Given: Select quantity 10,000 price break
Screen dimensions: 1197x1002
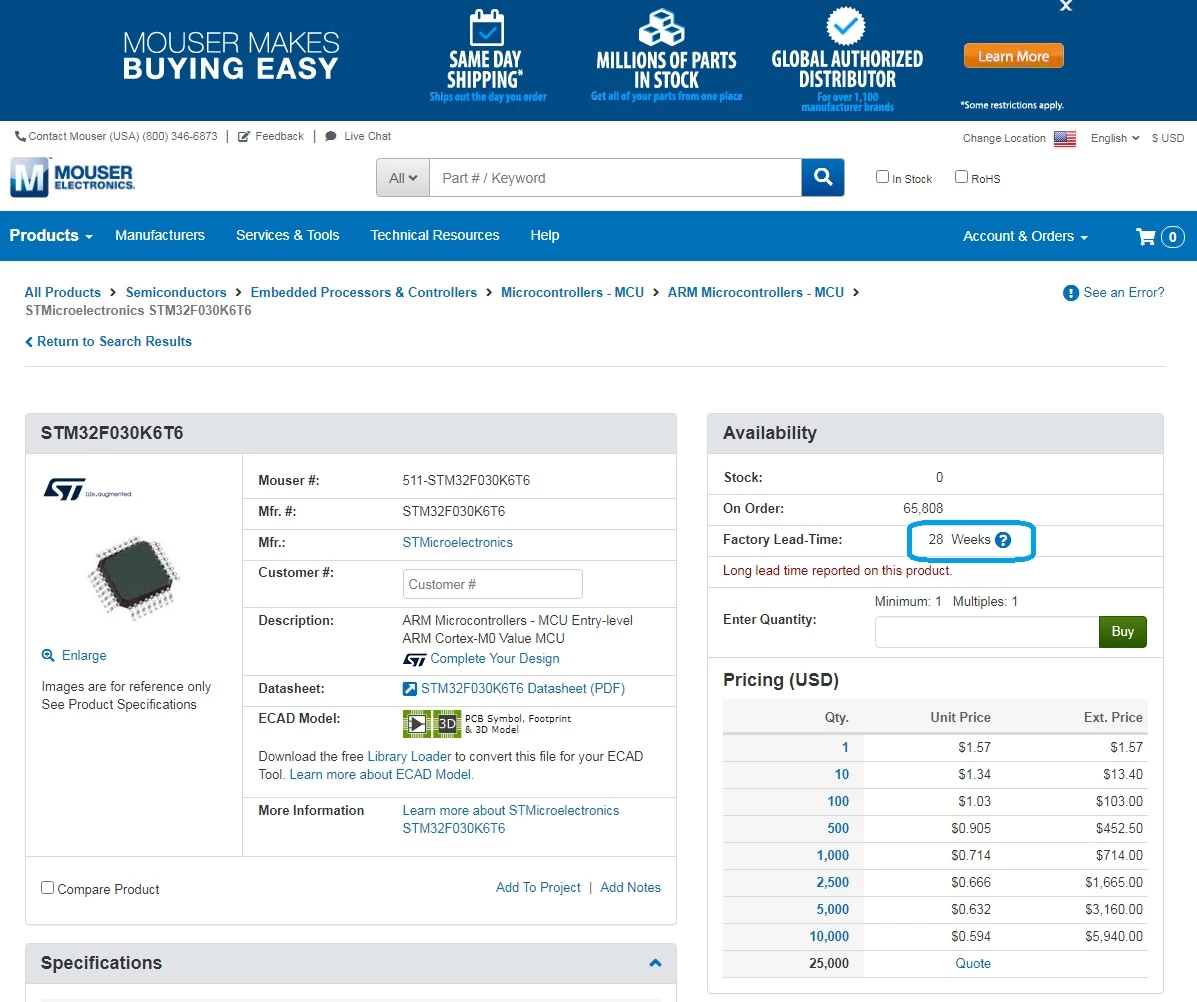Looking at the screenshot, I should point(829,936).
